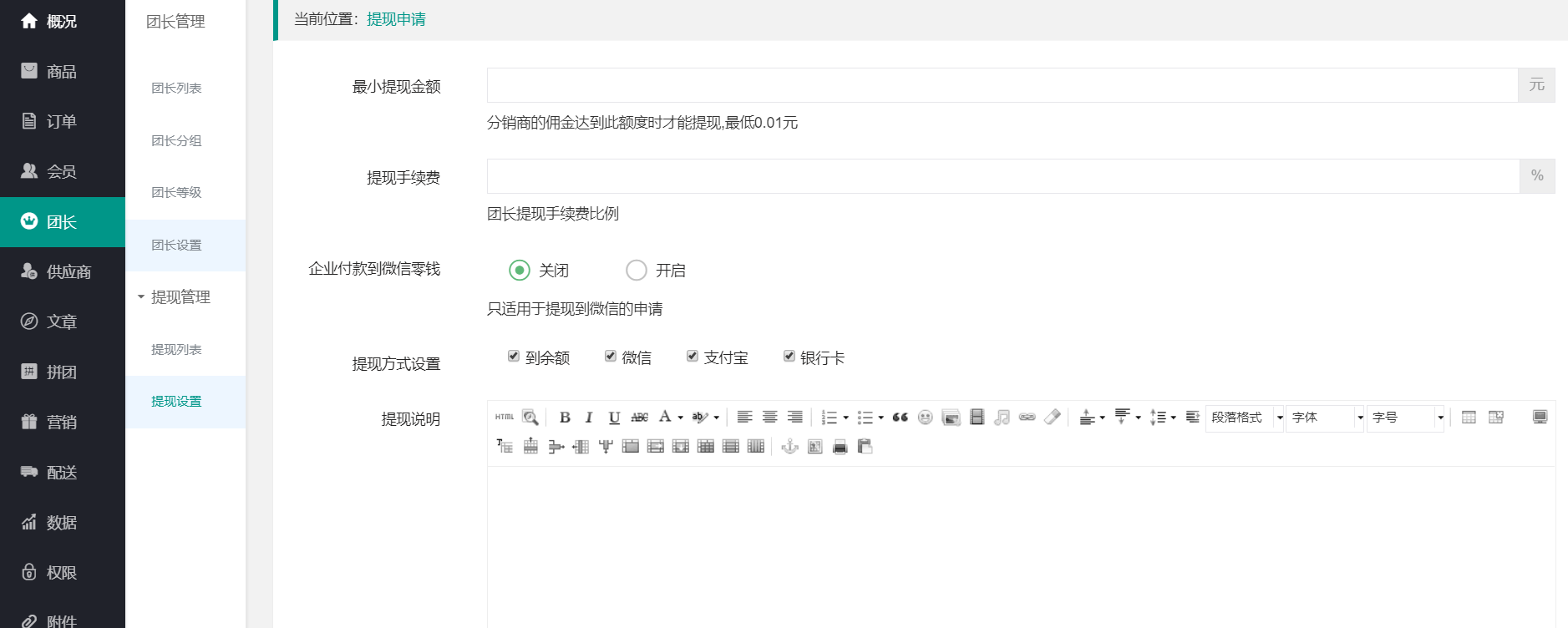Image resolution: width=1568 pixels, height=628 pixels.
Task: Uncheck the 到余额 checkbox
Action: [x=514, y=356]
